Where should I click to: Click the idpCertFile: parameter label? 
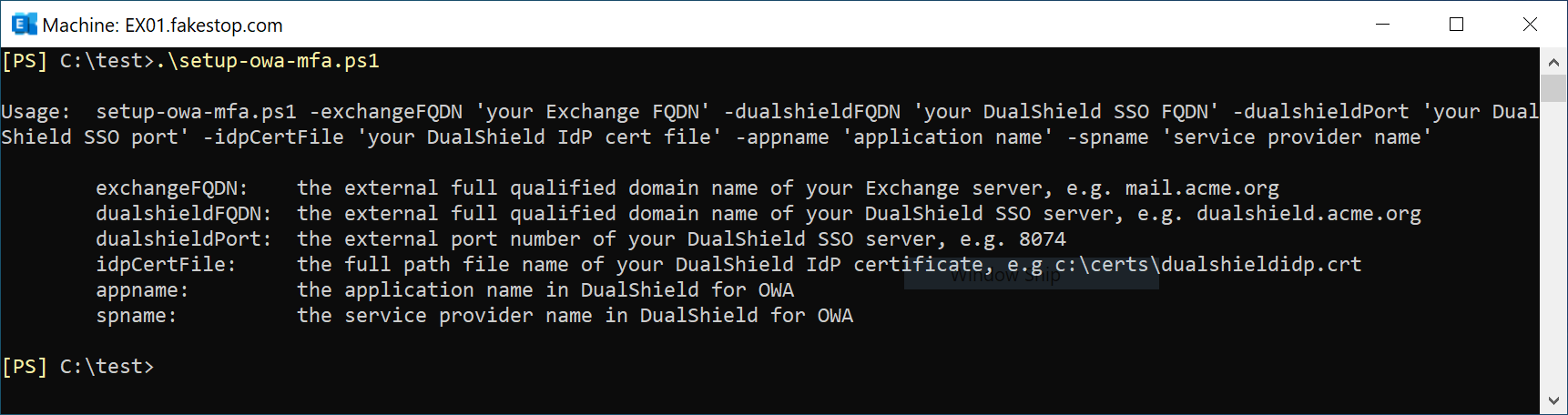click(166, 265)
